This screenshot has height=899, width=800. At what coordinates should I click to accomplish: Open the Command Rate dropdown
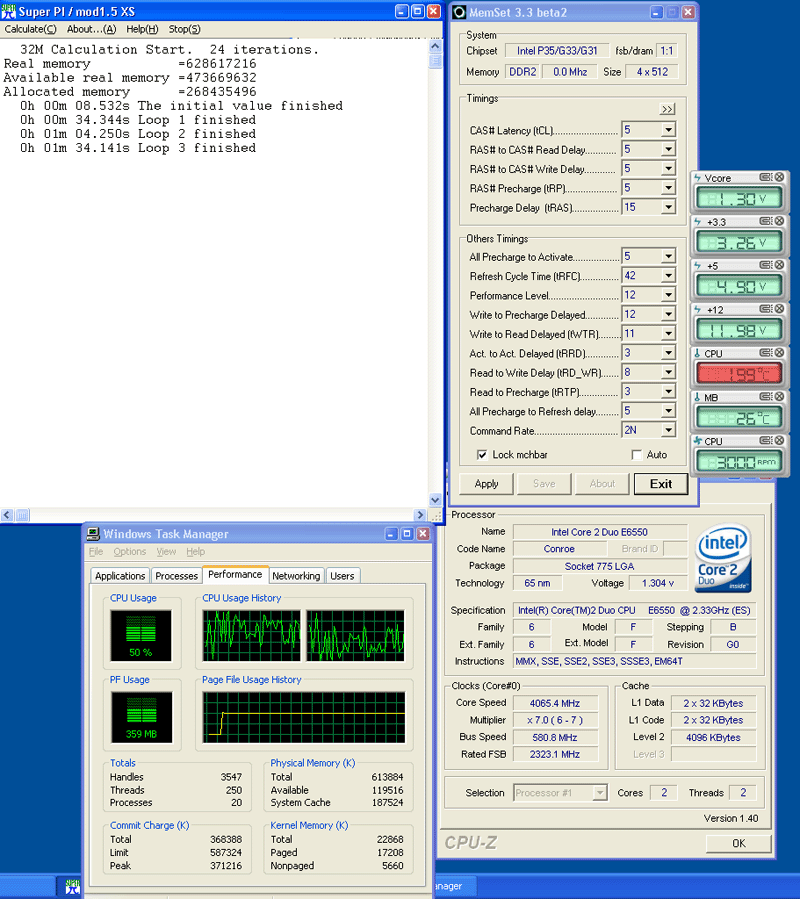coord(668,430)
